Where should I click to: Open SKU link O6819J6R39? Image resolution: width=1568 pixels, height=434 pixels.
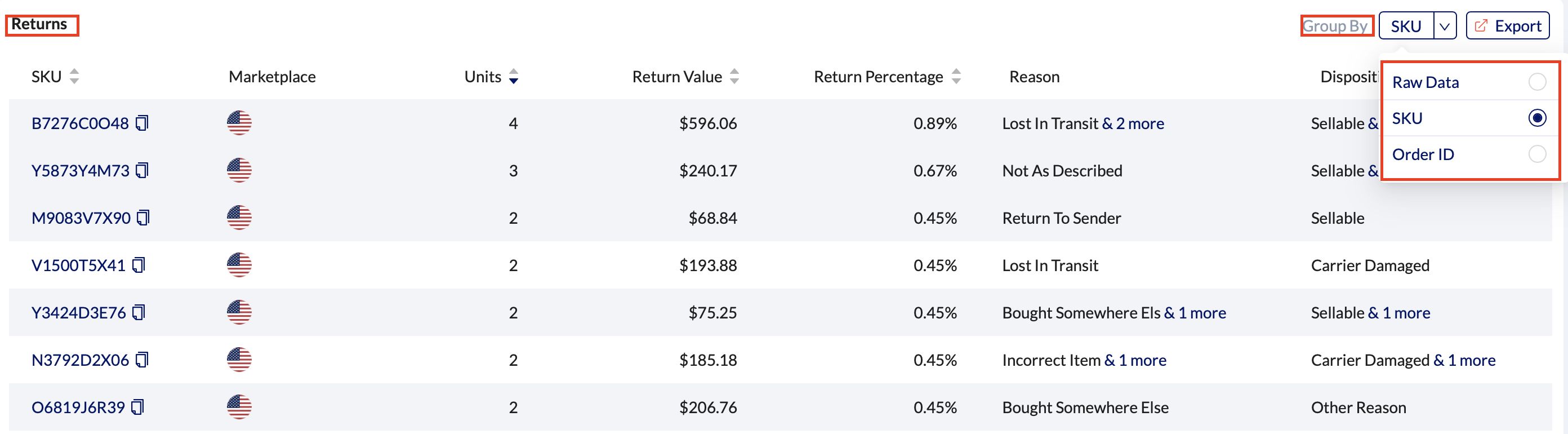tap(78, 407)
